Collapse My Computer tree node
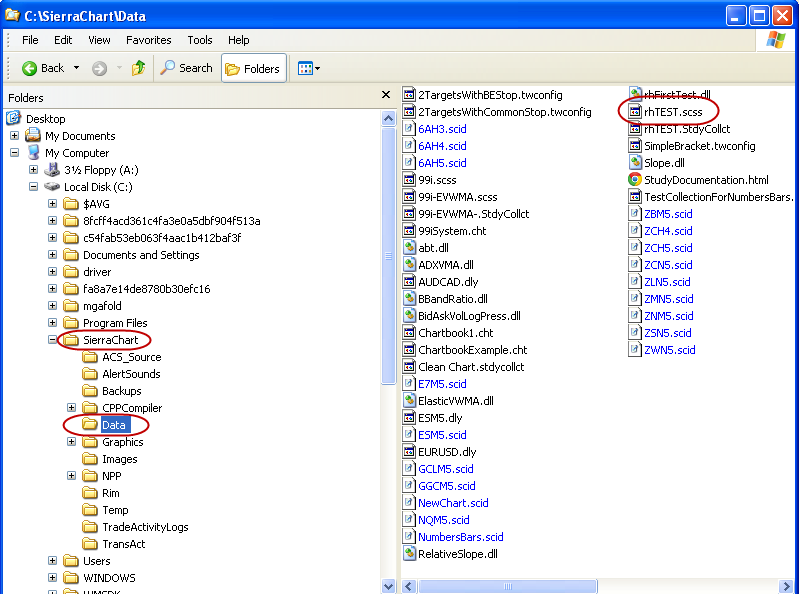 point(14,152)
